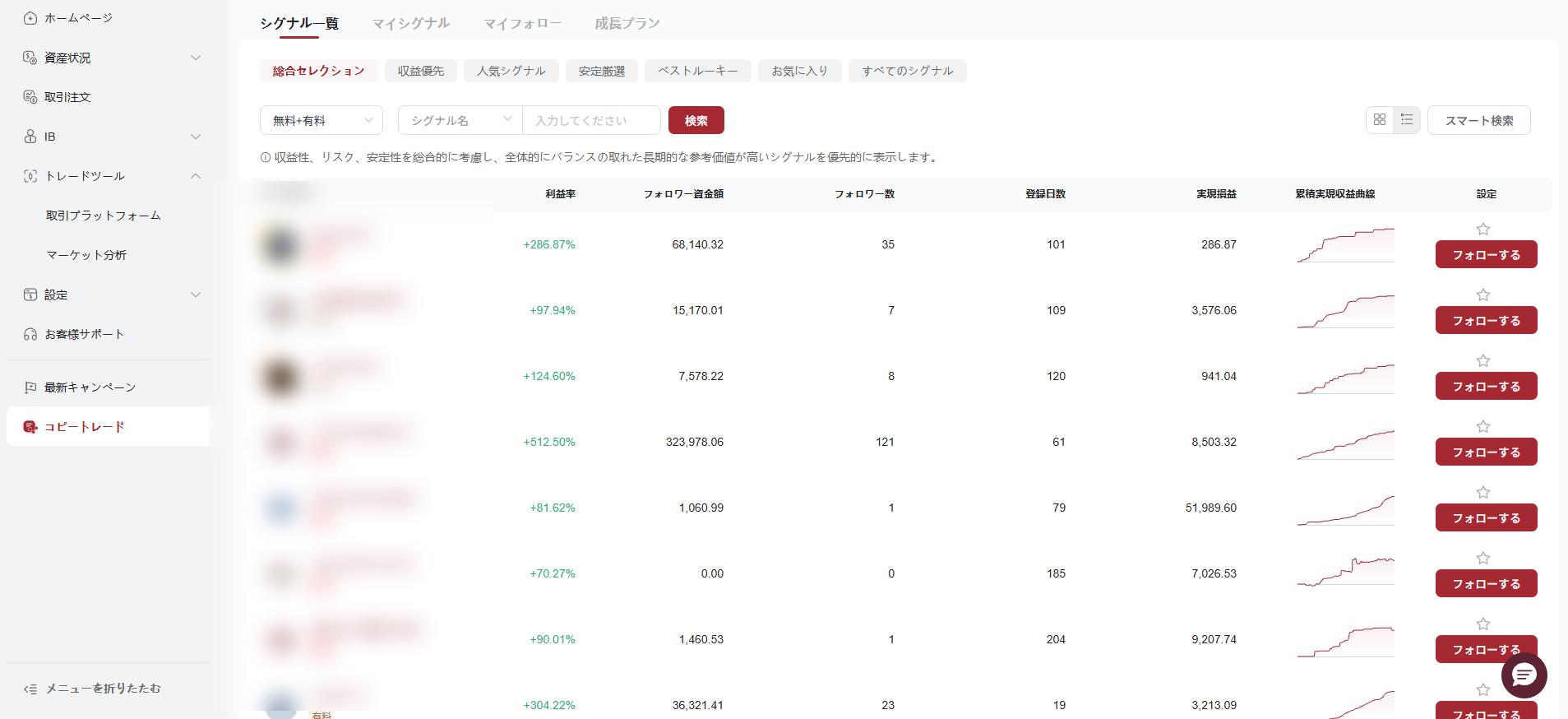Click the 登録日数 column header
Image resolution: width=1568 pixels, height=719 pixels.
(1045, 194)
